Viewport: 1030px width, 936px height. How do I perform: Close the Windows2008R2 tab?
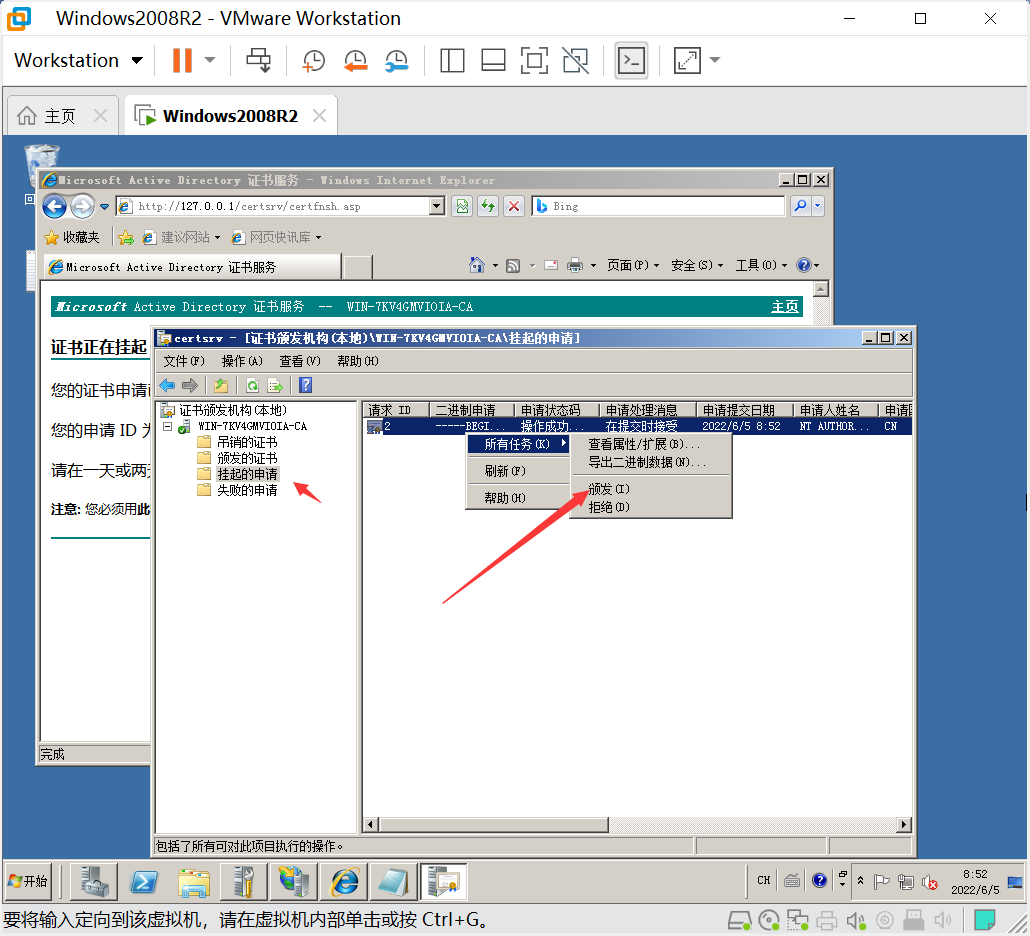[x=319, y=116]
